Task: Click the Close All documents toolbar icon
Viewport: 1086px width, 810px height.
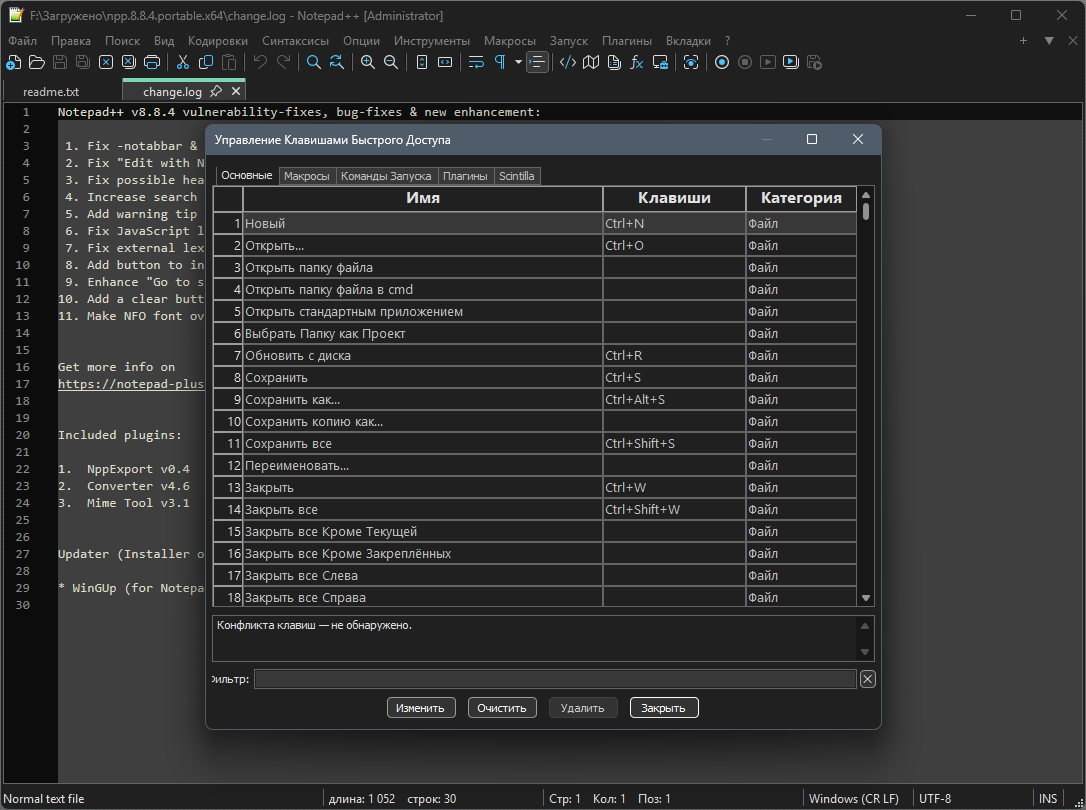Action: coord(129,62)
